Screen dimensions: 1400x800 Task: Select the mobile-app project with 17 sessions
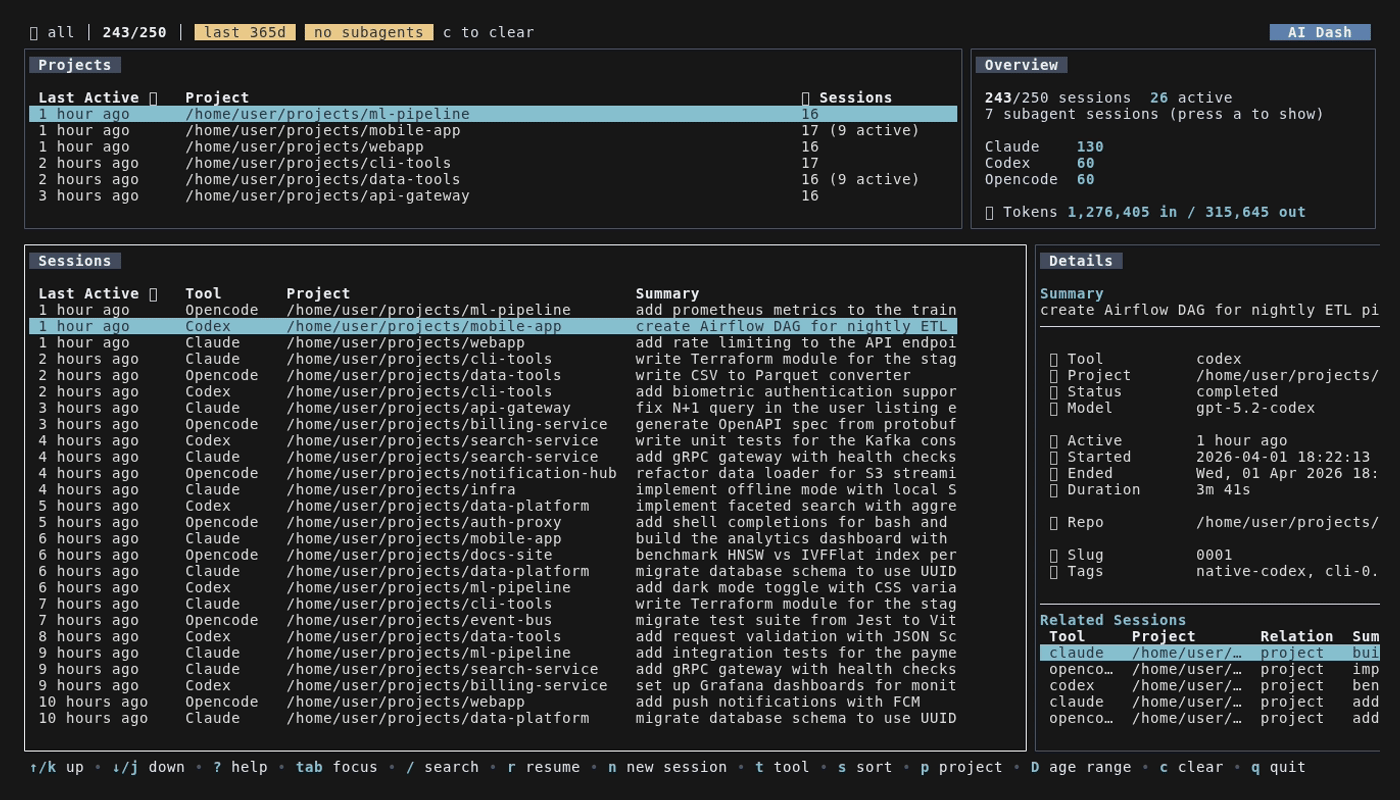(493, 130)
